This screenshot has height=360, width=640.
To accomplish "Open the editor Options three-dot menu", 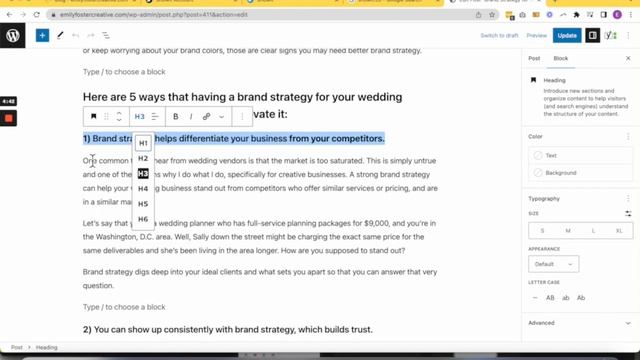I will (628, 36).
